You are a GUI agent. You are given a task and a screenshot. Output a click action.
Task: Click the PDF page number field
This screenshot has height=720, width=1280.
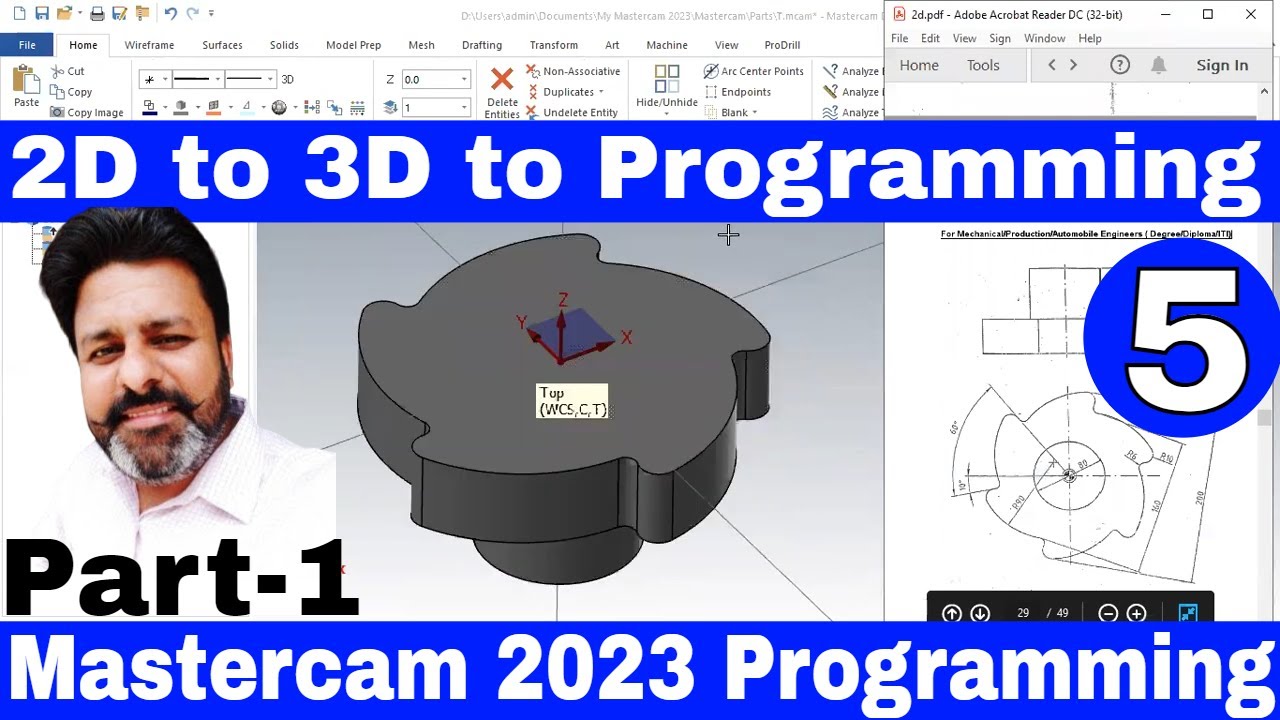tap(1023, 613)
